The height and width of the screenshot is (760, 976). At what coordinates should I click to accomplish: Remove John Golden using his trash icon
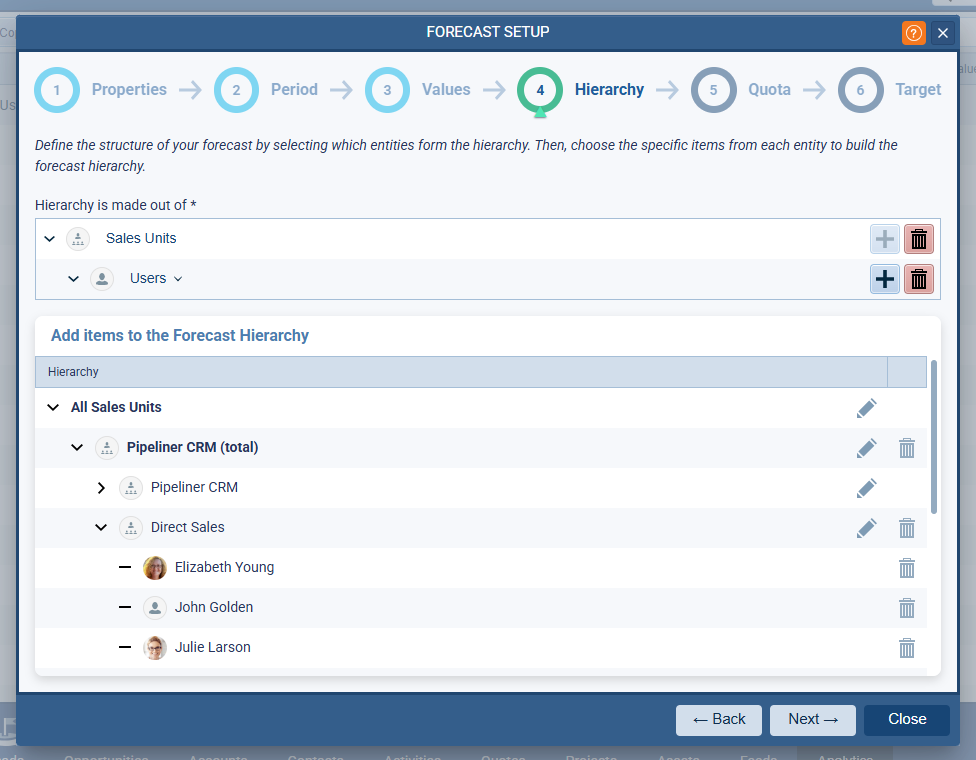[906, 607]
